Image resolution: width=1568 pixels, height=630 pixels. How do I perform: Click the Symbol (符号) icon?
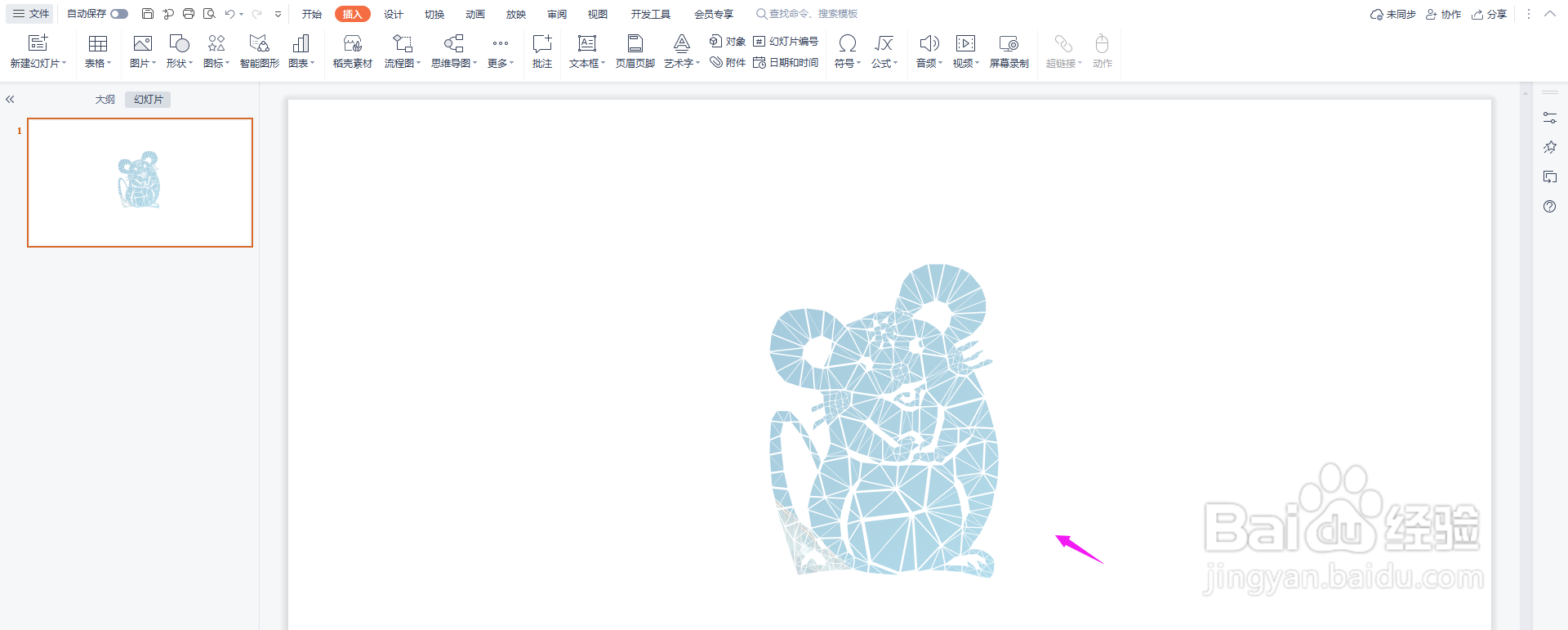848,43
